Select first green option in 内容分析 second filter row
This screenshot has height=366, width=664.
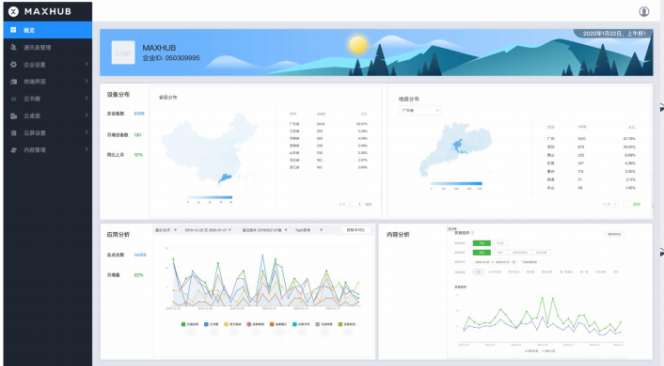(x=482, y=252)
